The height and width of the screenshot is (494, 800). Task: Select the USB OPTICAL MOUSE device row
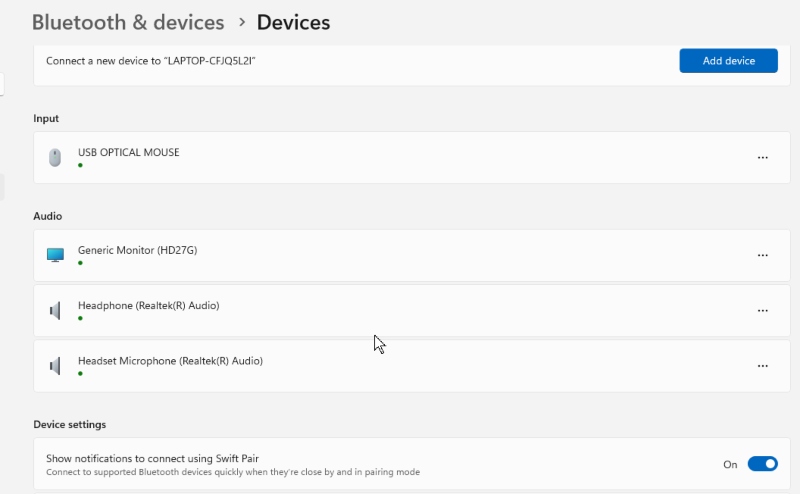[412, 158]
